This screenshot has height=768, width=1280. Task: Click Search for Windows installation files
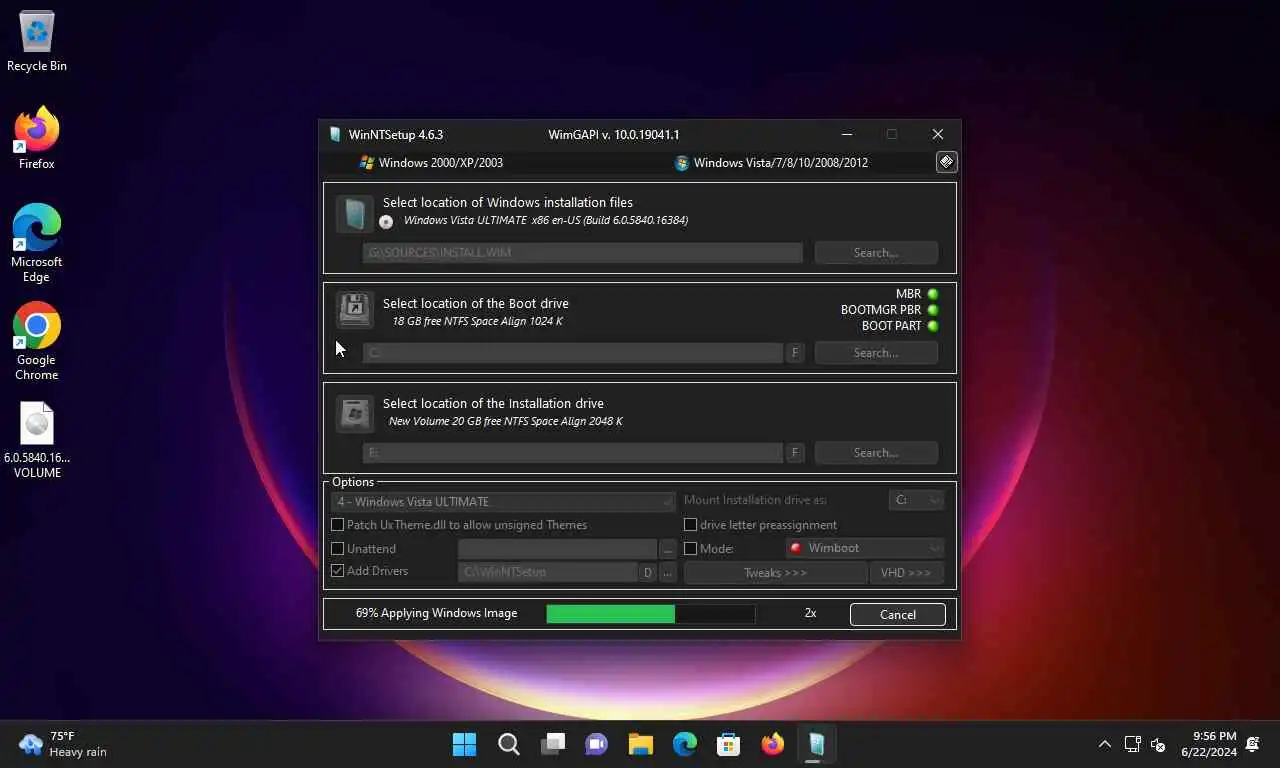[876, 253]
